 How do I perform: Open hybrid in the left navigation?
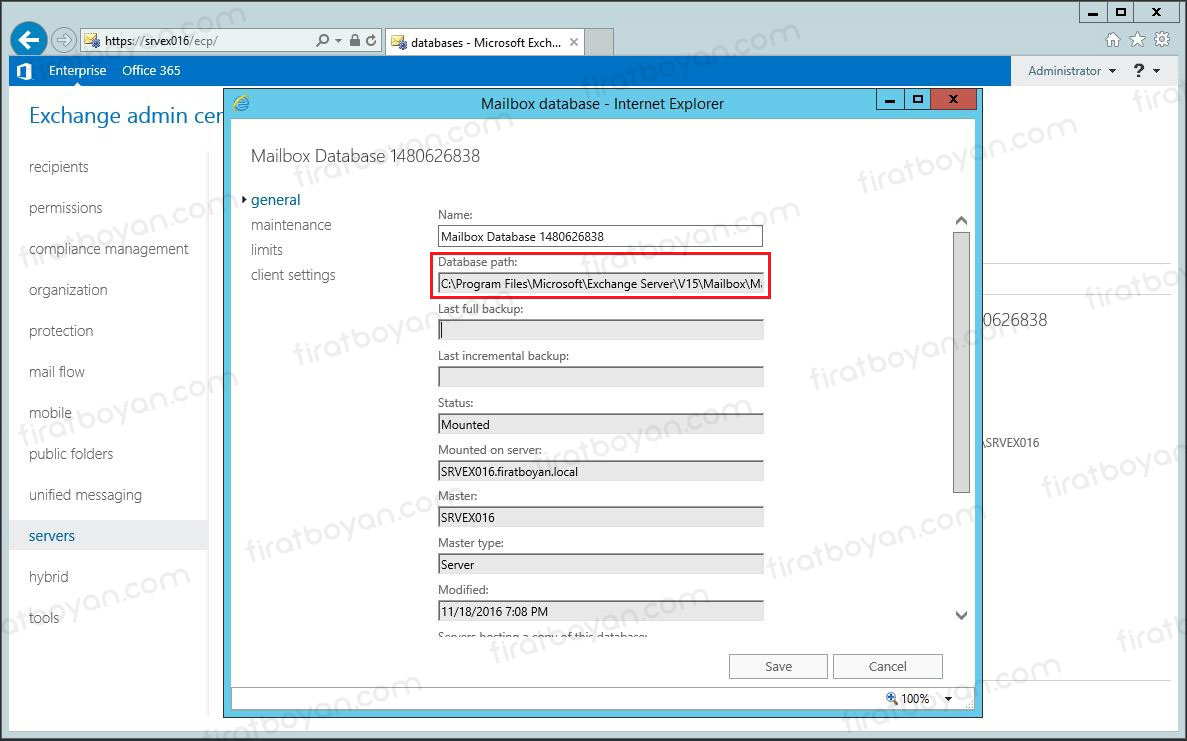tap(48, 576)
